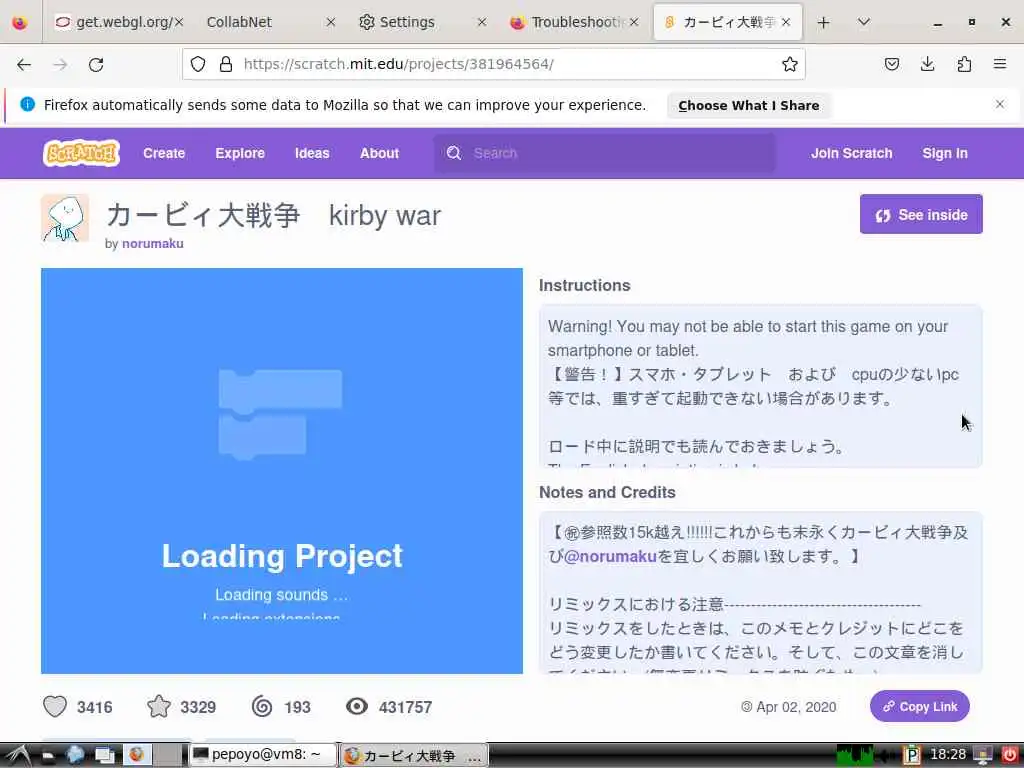Image resolution: width=1024 pixels, height=768 pixels.
Task: Close the CollabNet tab
Action: click(x=330, y=22)
